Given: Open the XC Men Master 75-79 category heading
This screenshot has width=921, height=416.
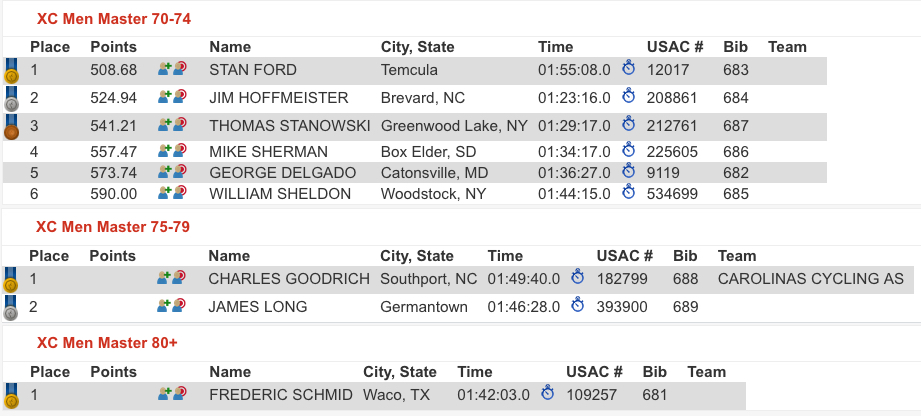Looking at the screenshot, I should click(x=113, y=227).
